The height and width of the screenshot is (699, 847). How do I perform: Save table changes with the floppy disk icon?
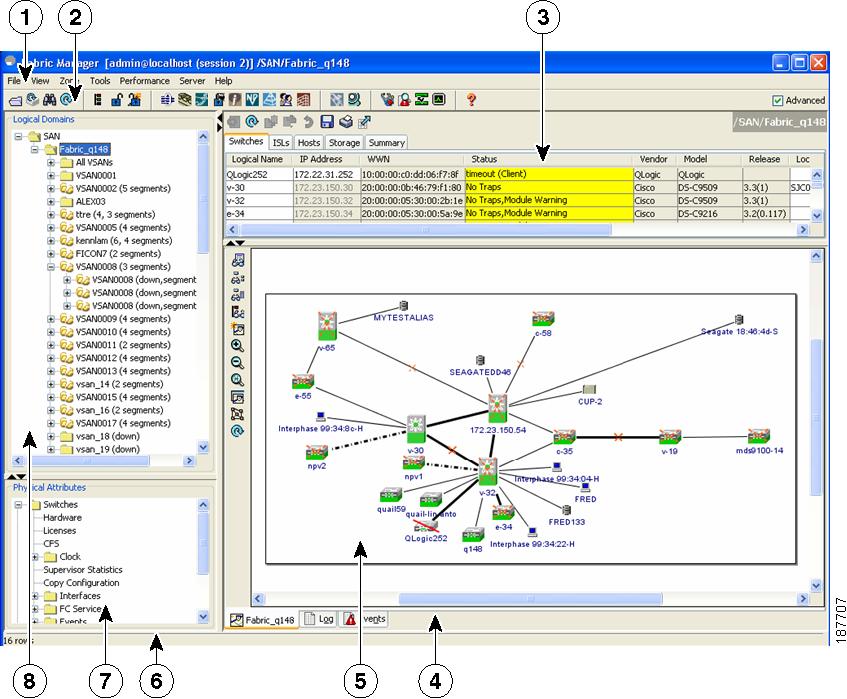tap(327, 122)
